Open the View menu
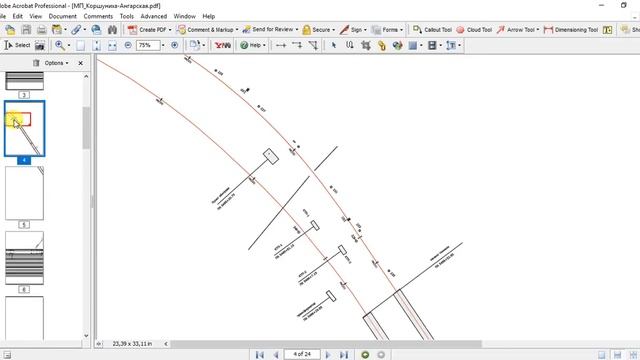Viewport: 640px width, 360px height. pos(36,16)
